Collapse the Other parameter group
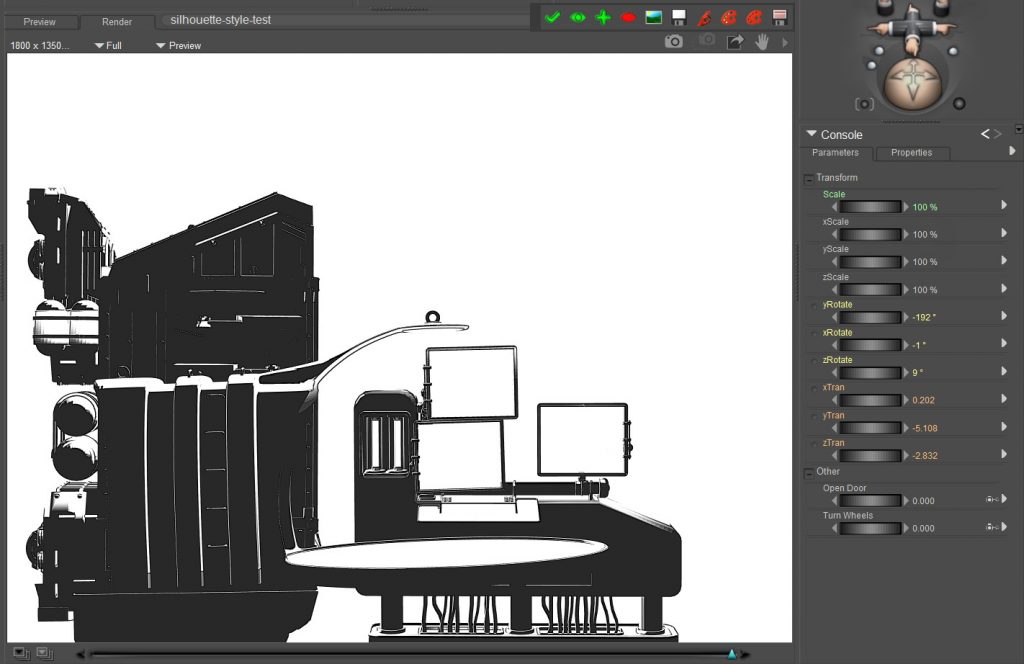 click(x=809, y=472)
